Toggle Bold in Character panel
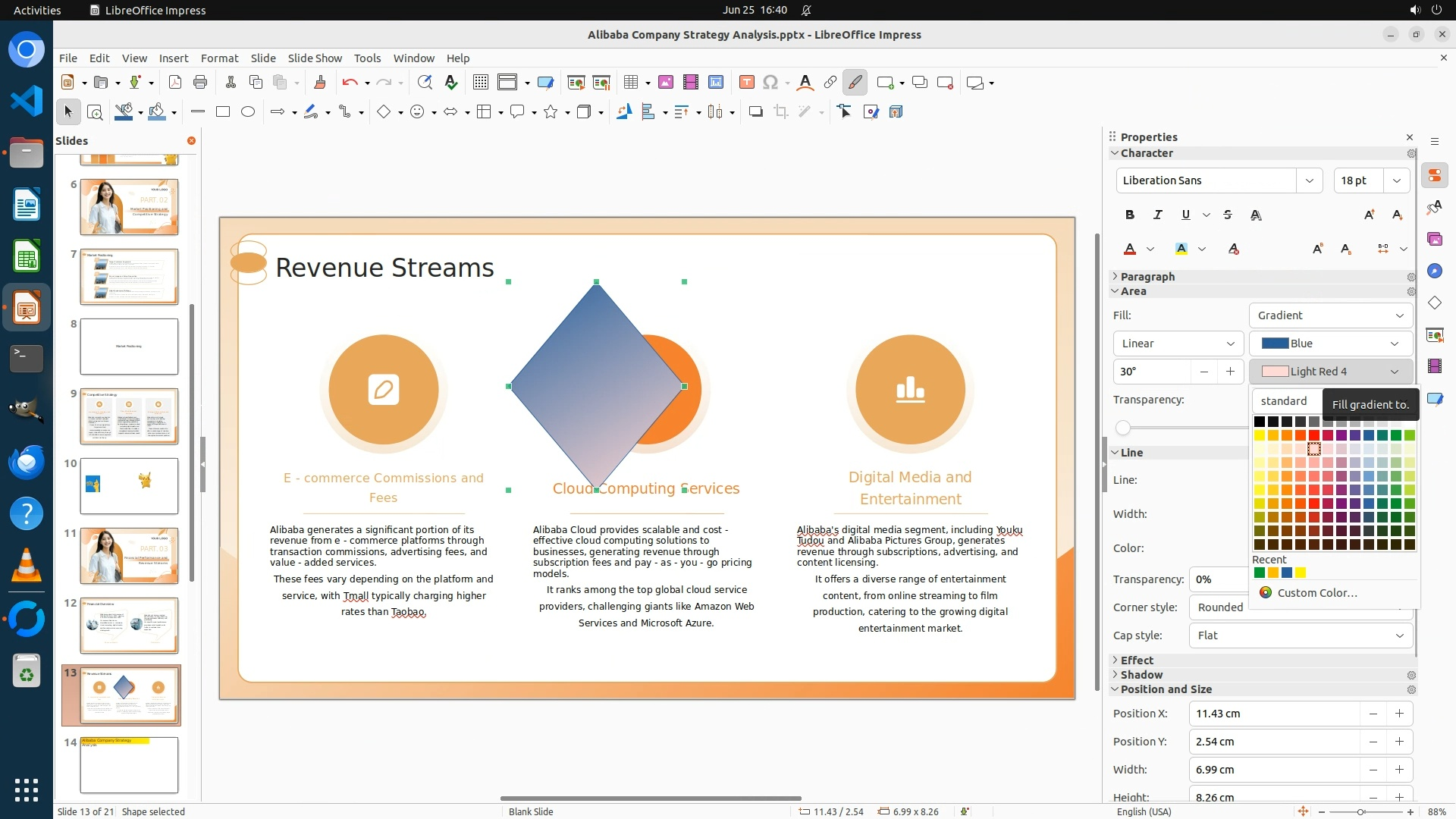Viewport: 1456px width, 819px height. coord(1130,215)
